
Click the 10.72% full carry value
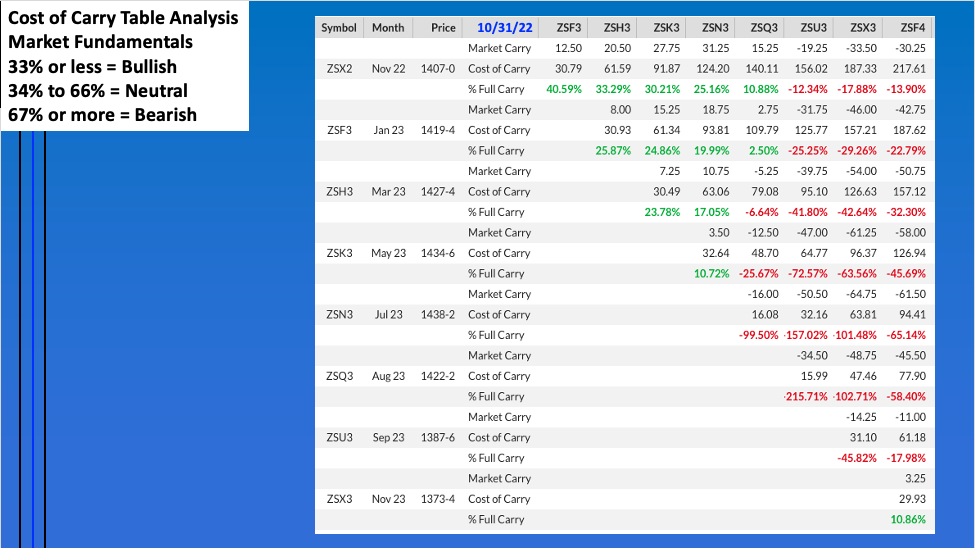(711, 274)
